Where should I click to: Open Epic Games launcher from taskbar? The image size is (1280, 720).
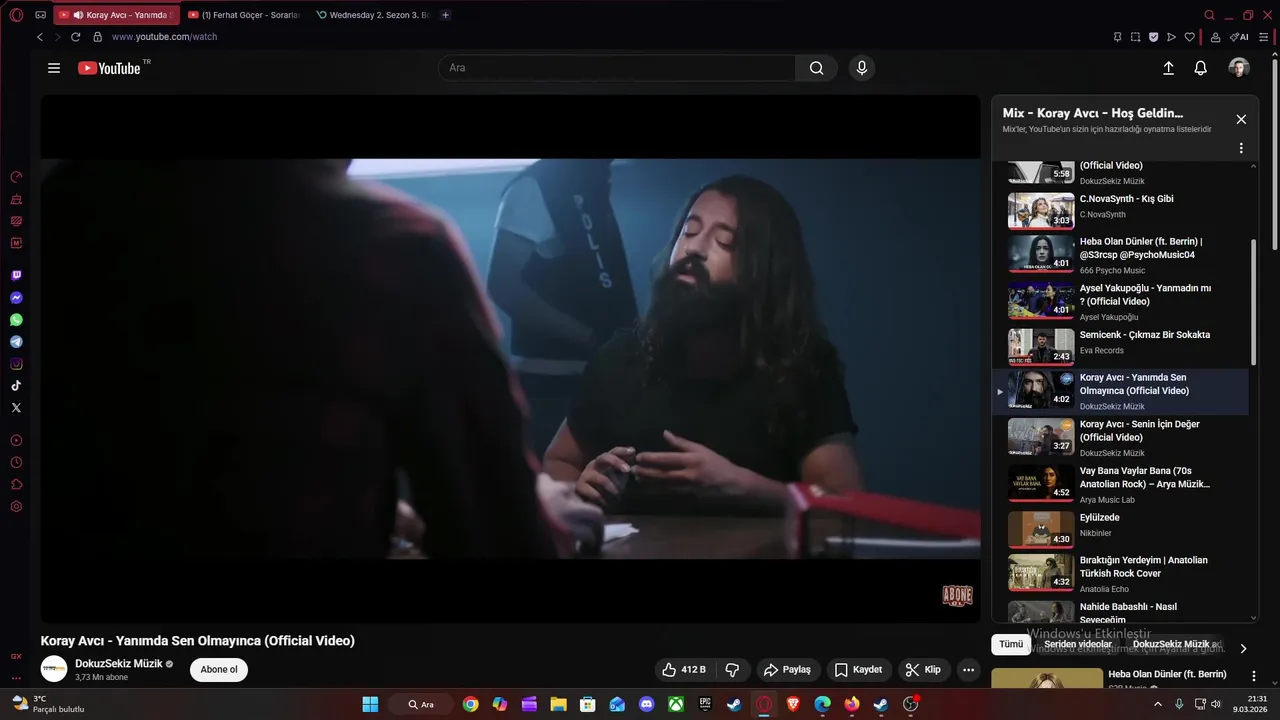point(705,704)
